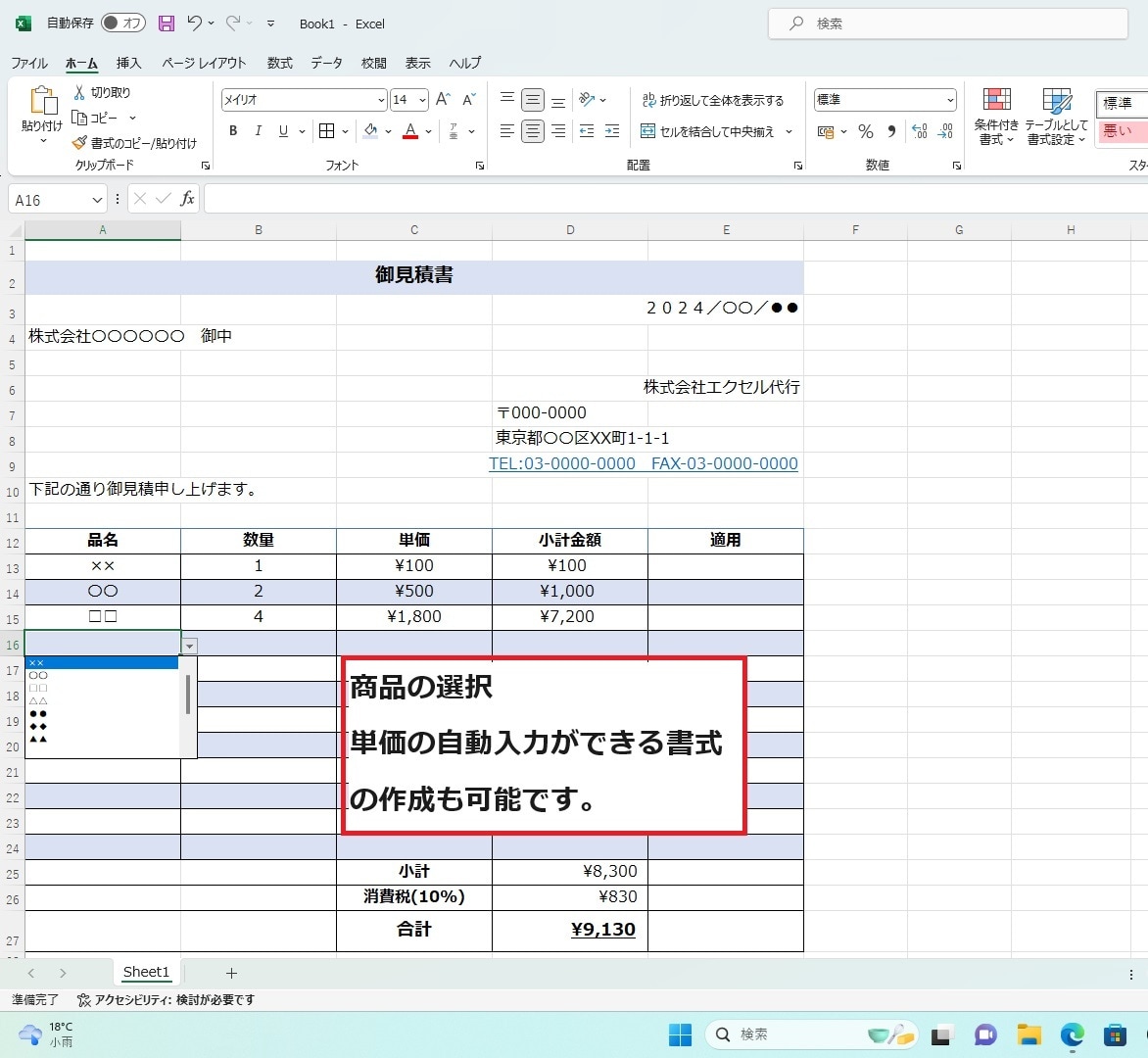Open number format 標準 dropdown
This screenshot has height=1058, width=1148.
coord(949,100)
